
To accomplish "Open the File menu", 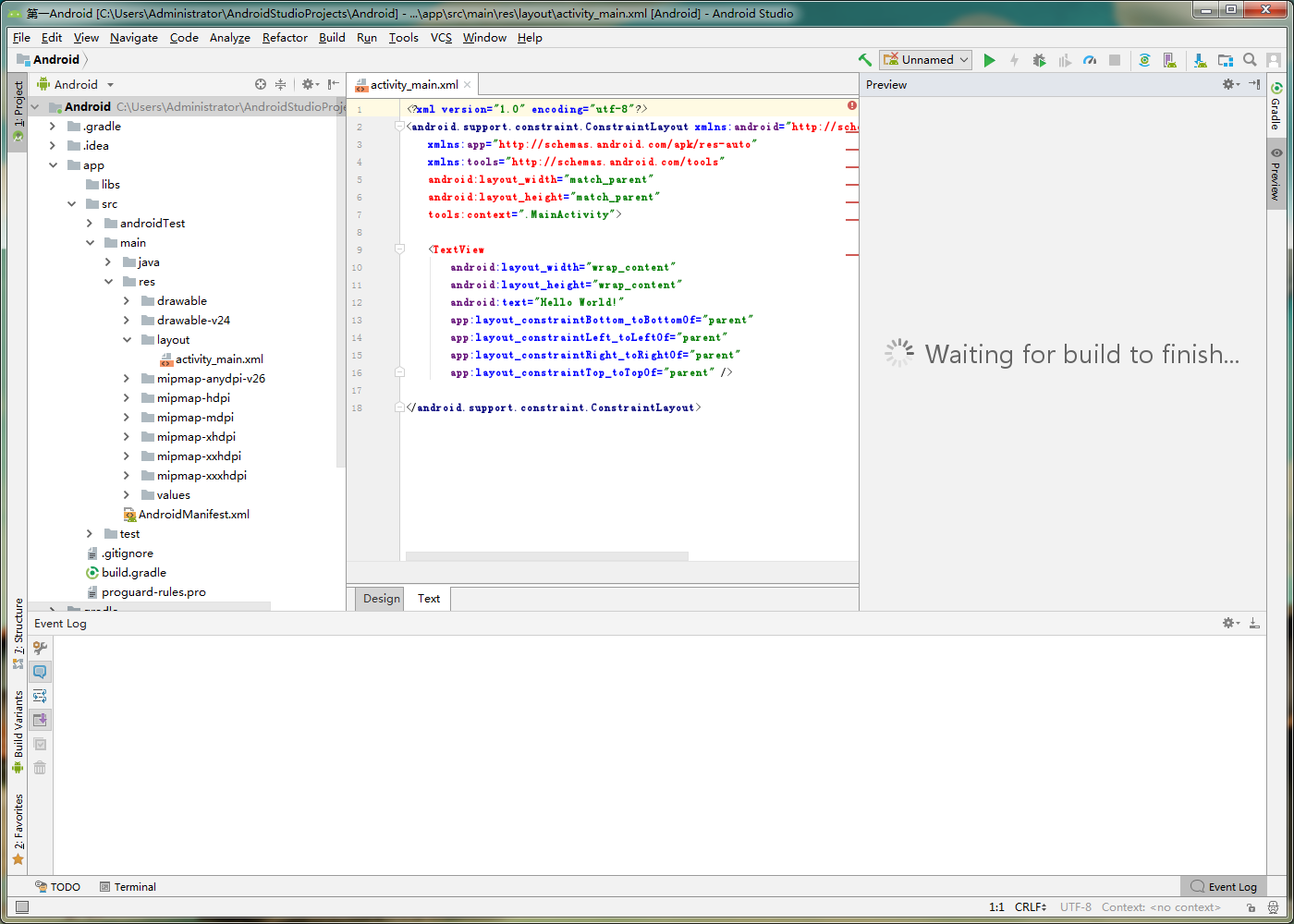I will pos(22,38).
